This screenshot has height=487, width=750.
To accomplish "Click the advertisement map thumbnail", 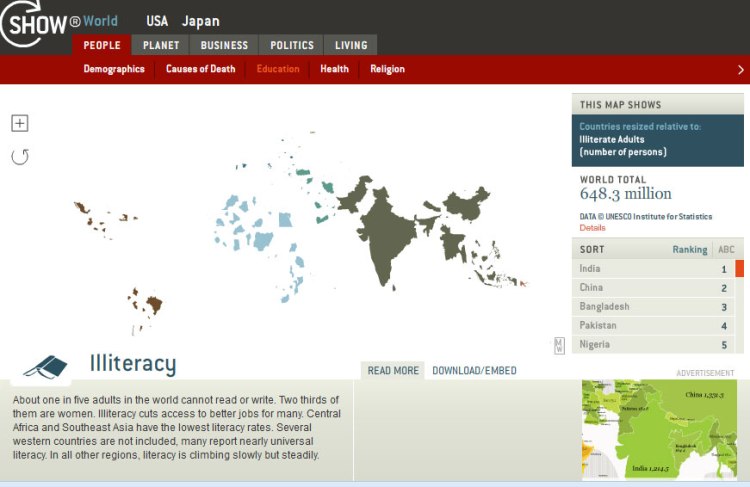I will [659, 429].
